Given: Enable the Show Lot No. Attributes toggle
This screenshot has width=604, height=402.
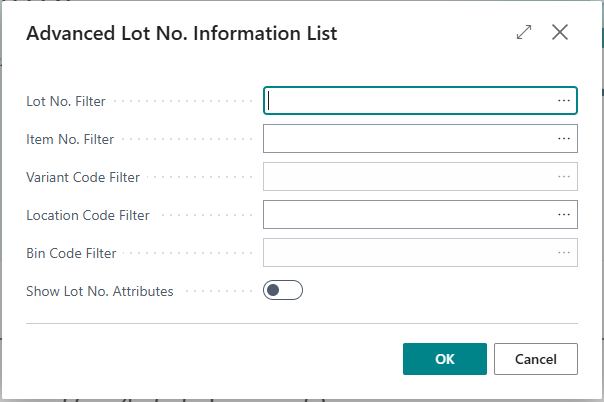Looking at the screenshot, I should point(282,291).
